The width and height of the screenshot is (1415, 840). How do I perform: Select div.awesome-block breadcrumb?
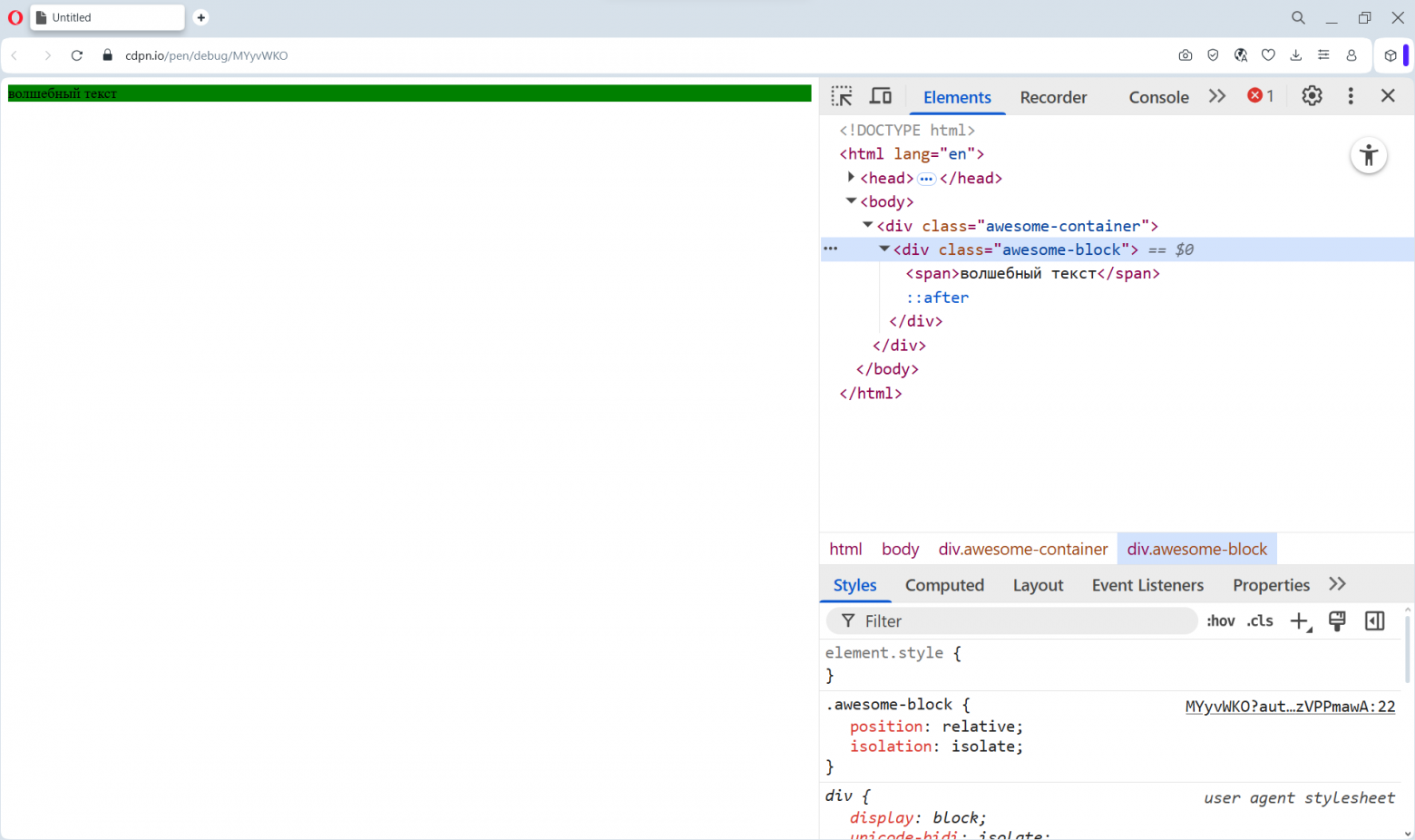click(1196, 549)
